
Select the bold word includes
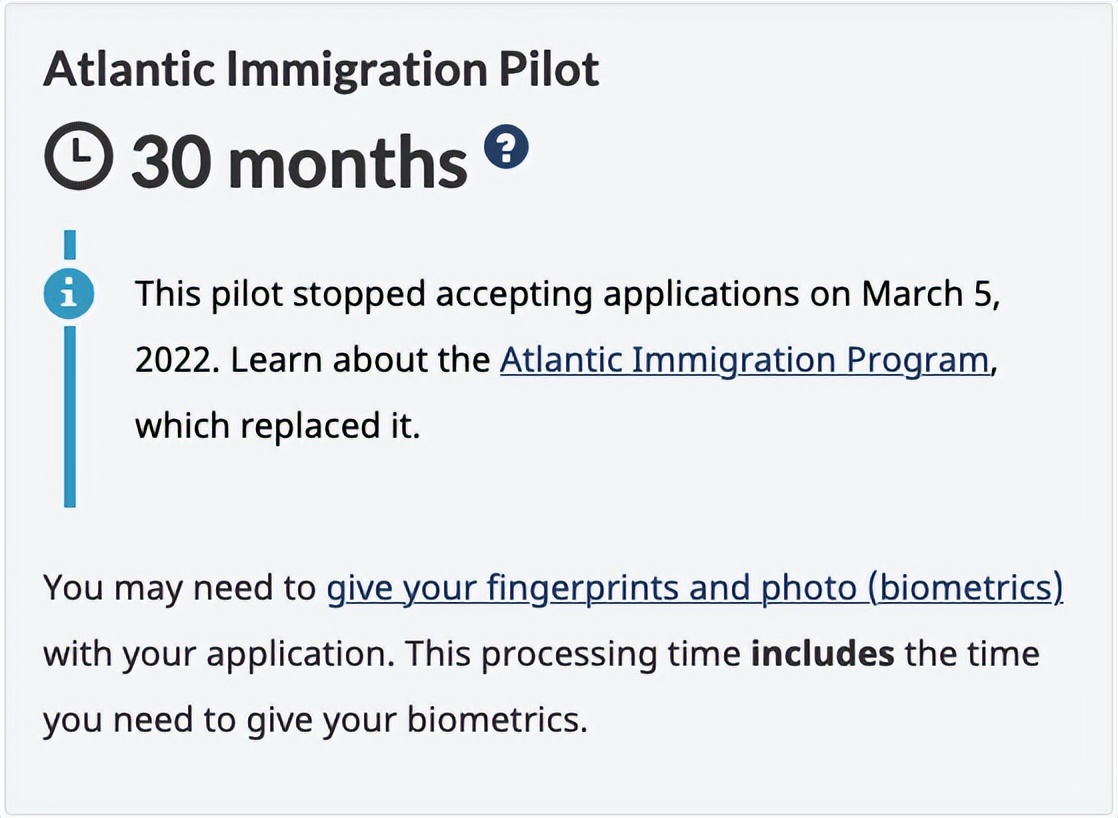click(822, 653)
